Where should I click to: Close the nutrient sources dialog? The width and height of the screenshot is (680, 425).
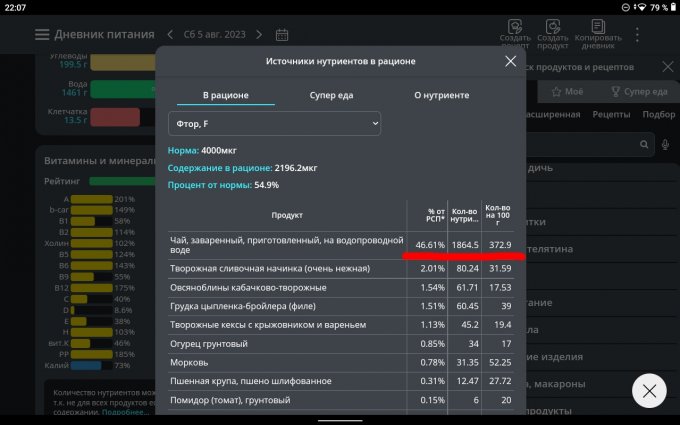coord(511,61)
